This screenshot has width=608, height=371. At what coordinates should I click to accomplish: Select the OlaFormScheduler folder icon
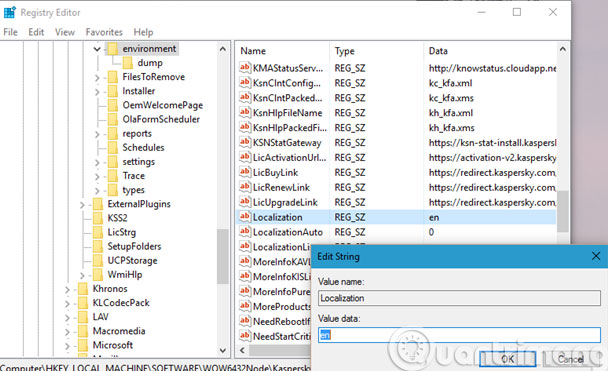click(112, 119)
